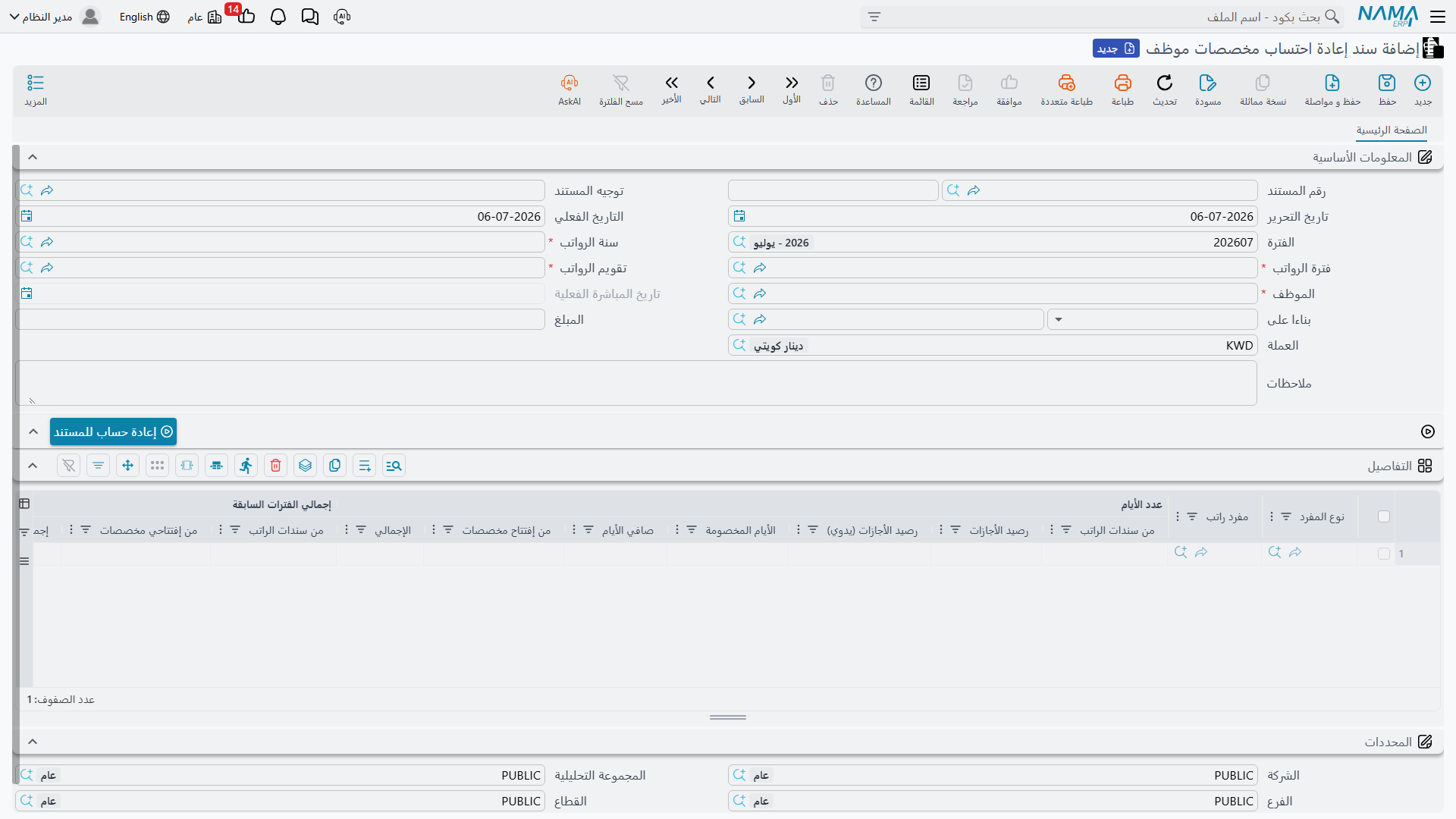Open the بناءا على dropdown arrow
Image resolution: width=1456 pixels, height=819 pixels.
point(1059,319)
